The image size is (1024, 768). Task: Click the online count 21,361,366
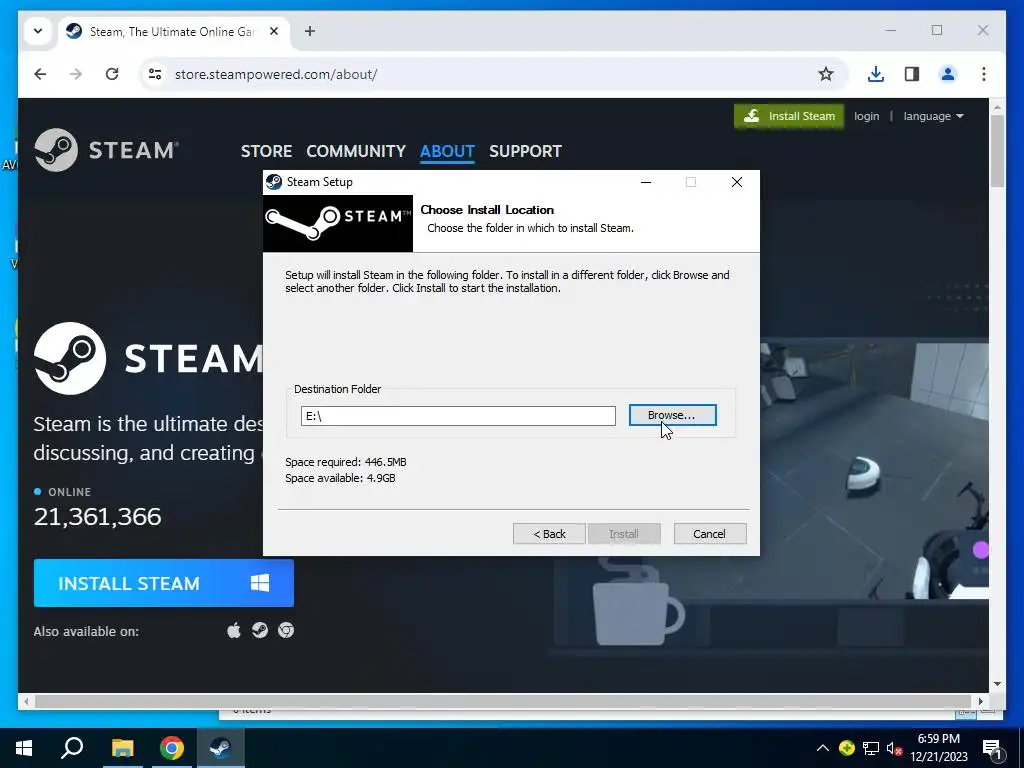click(97, 517)
